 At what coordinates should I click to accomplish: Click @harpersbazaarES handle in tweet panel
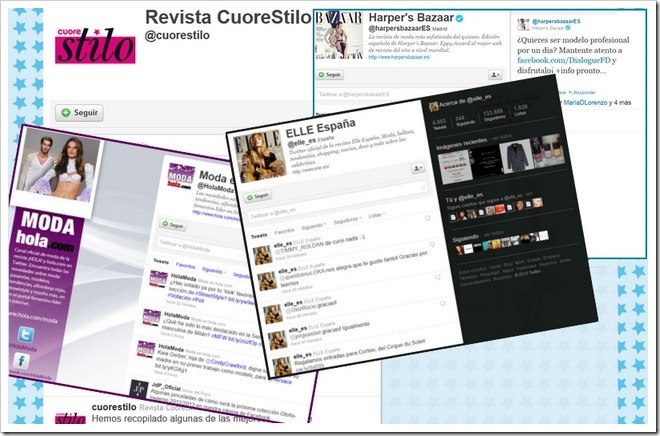(x=556, y=21)
